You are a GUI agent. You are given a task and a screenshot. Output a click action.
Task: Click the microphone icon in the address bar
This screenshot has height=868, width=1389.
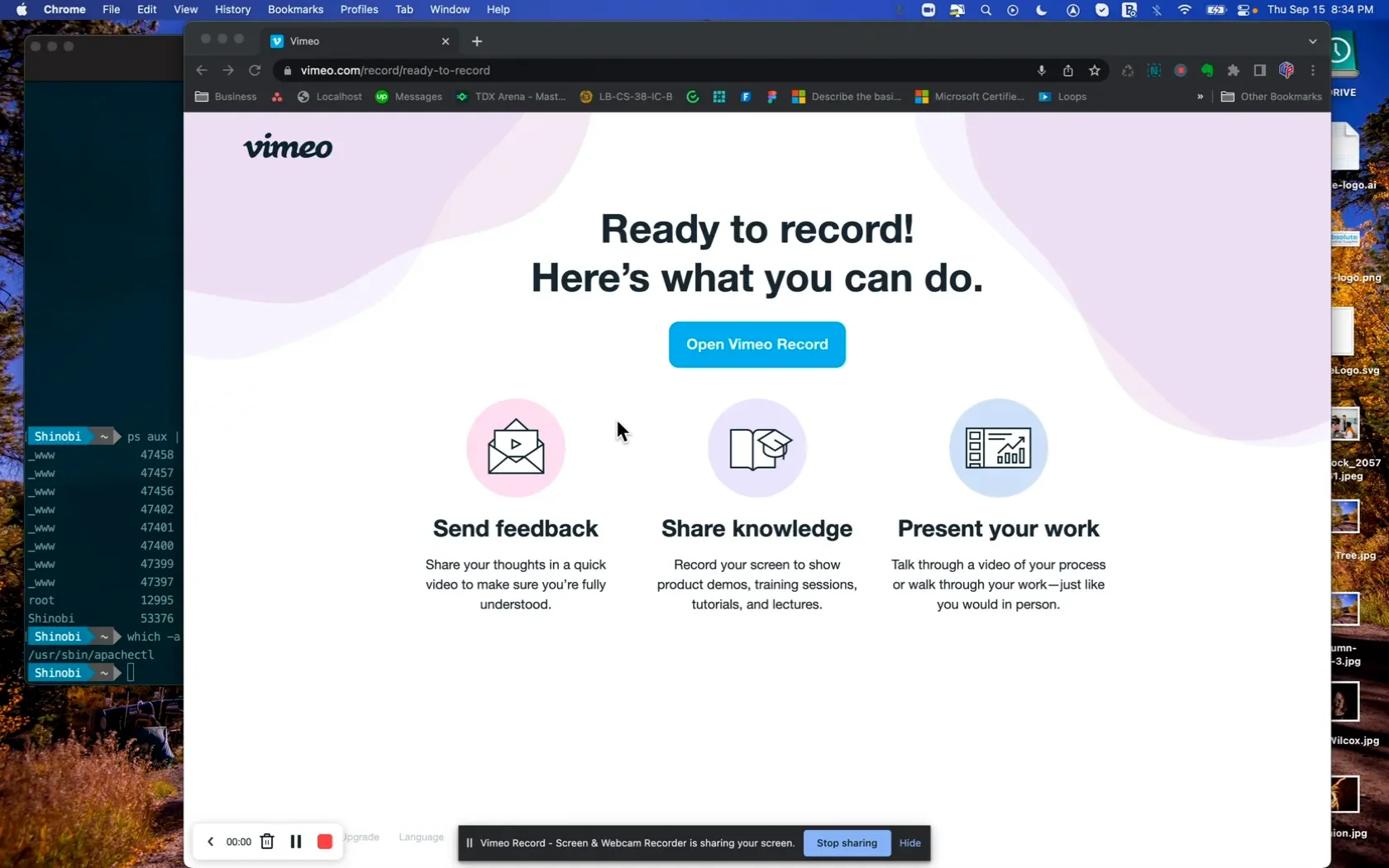[1042, 70]
